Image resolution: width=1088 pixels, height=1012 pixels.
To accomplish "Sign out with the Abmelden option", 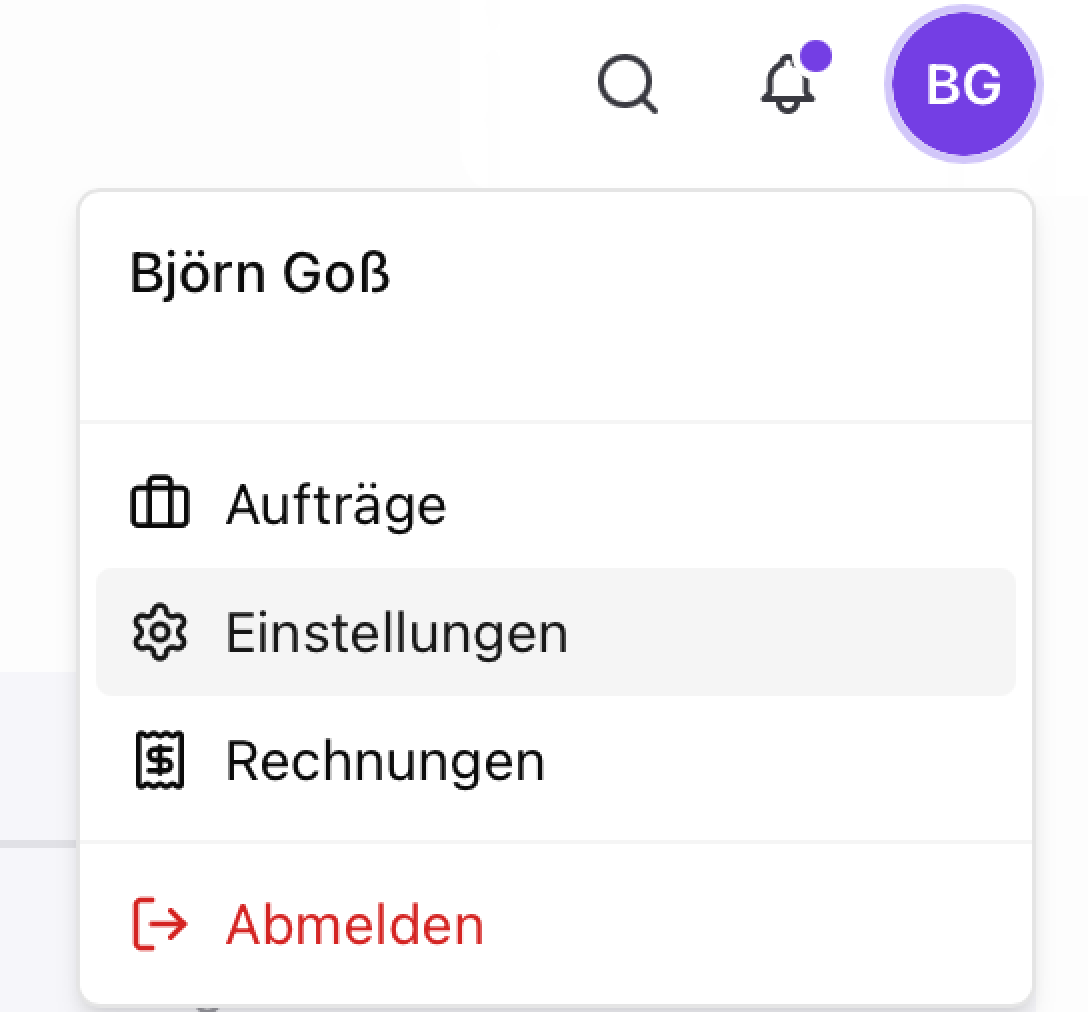I will [x=556, y=924].
